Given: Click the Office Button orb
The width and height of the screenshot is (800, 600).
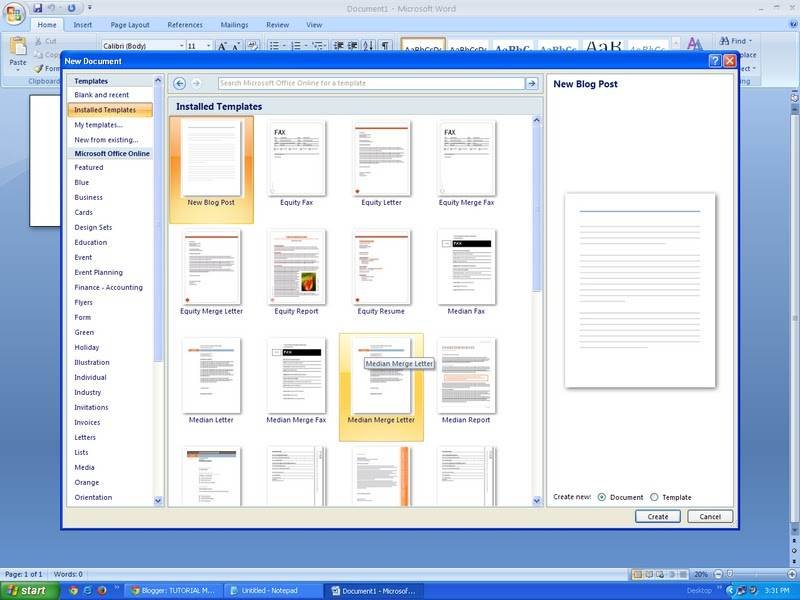Looking at the screenshot, I should click(x=14, y=14).
